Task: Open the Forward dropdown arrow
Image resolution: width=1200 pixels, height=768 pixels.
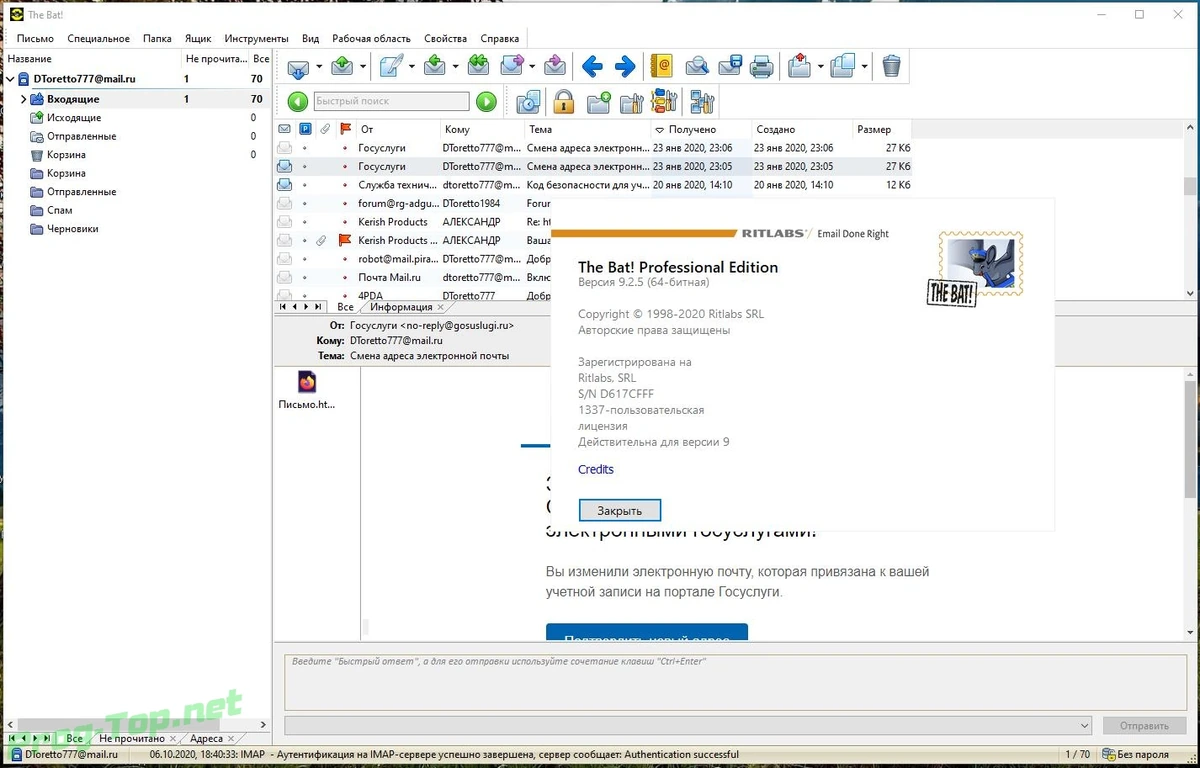Action: tap(533, 67)
